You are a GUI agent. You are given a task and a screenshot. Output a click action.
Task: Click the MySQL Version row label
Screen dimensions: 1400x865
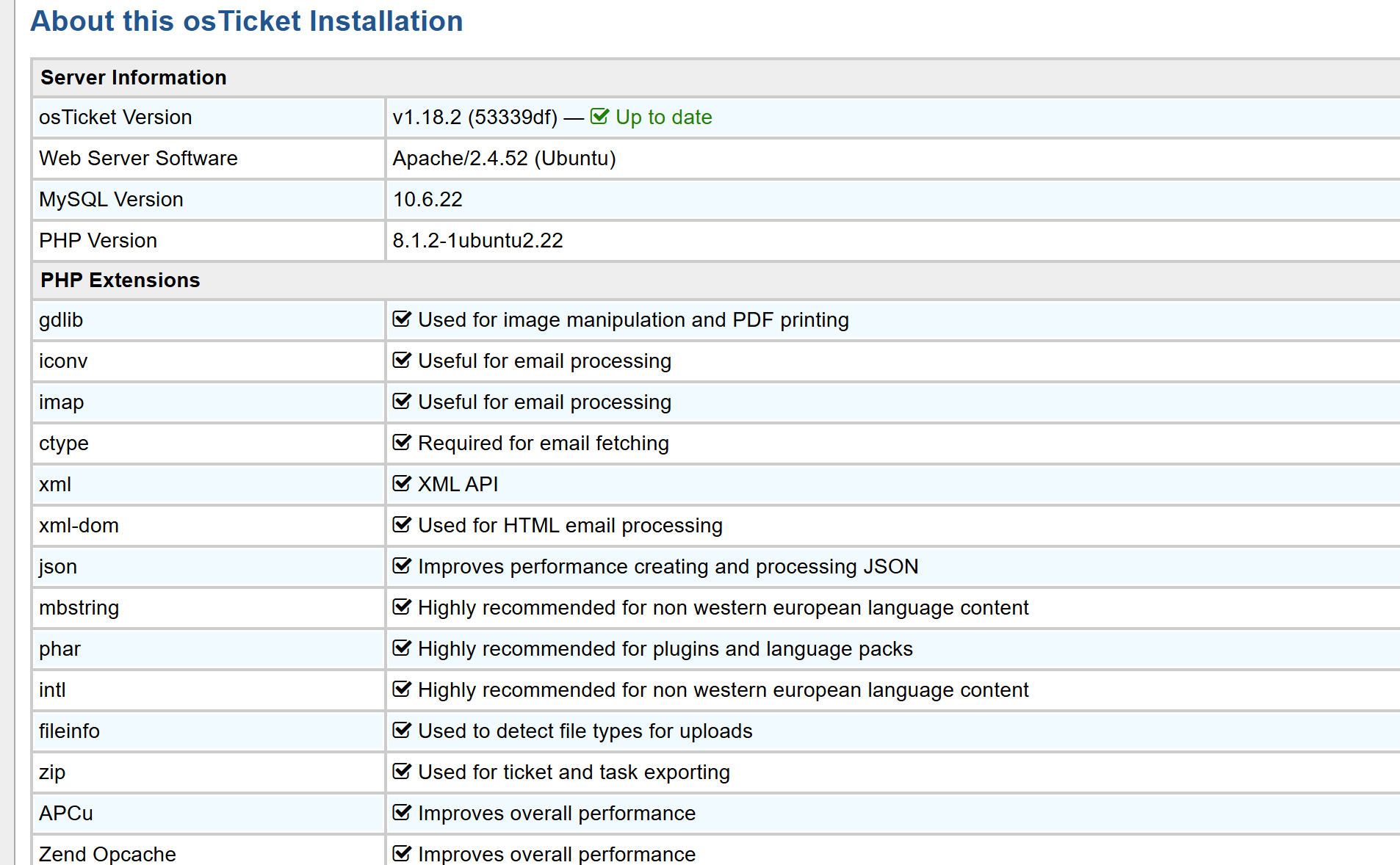coord(111,200)
